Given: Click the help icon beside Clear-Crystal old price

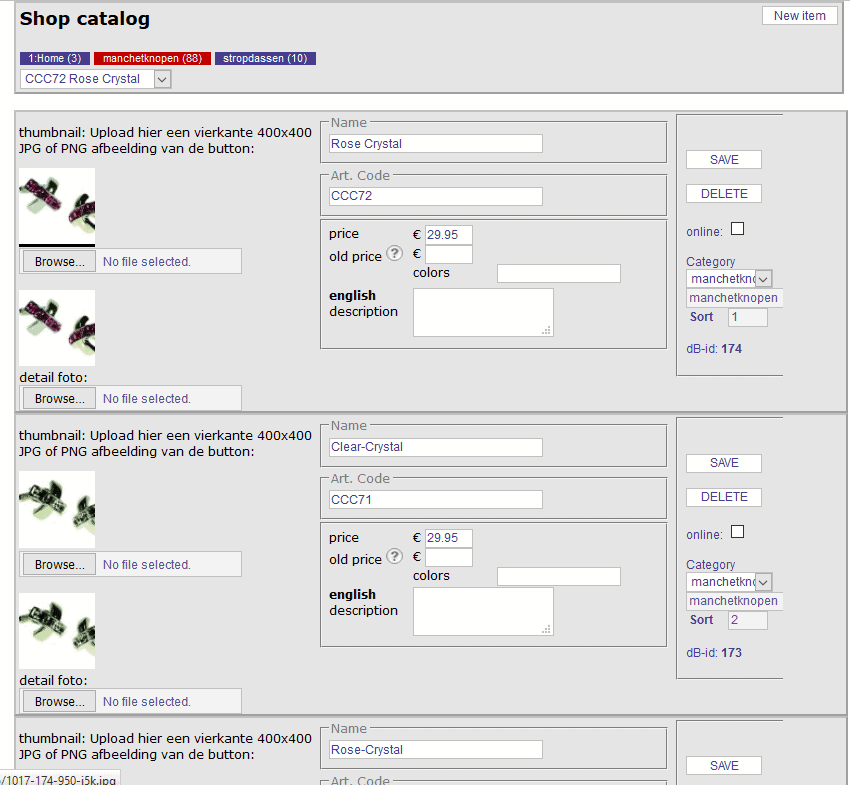Looking at the screenshot, I should pos(394,556).
